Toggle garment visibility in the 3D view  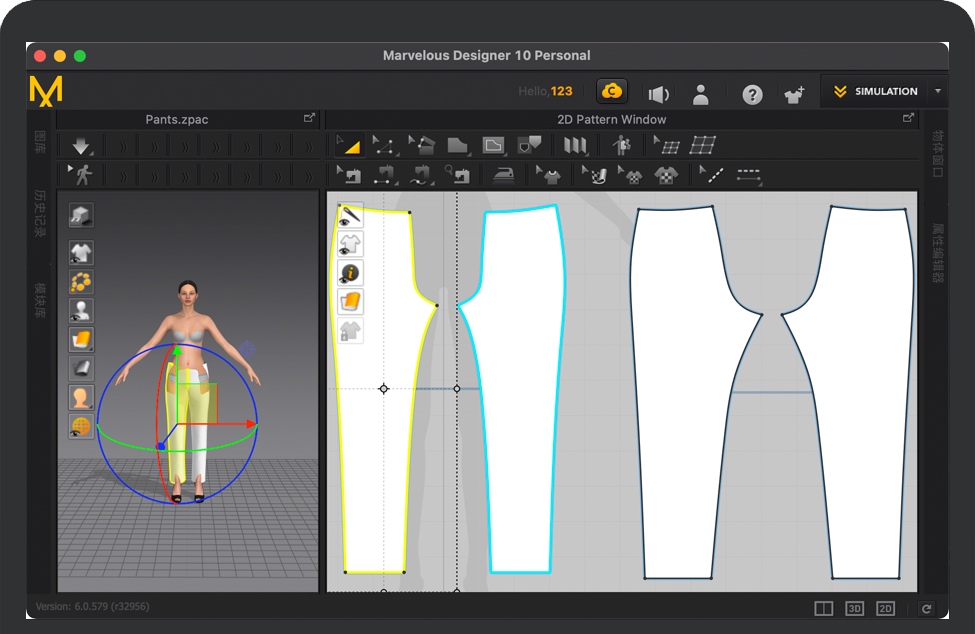click(81, 252)
